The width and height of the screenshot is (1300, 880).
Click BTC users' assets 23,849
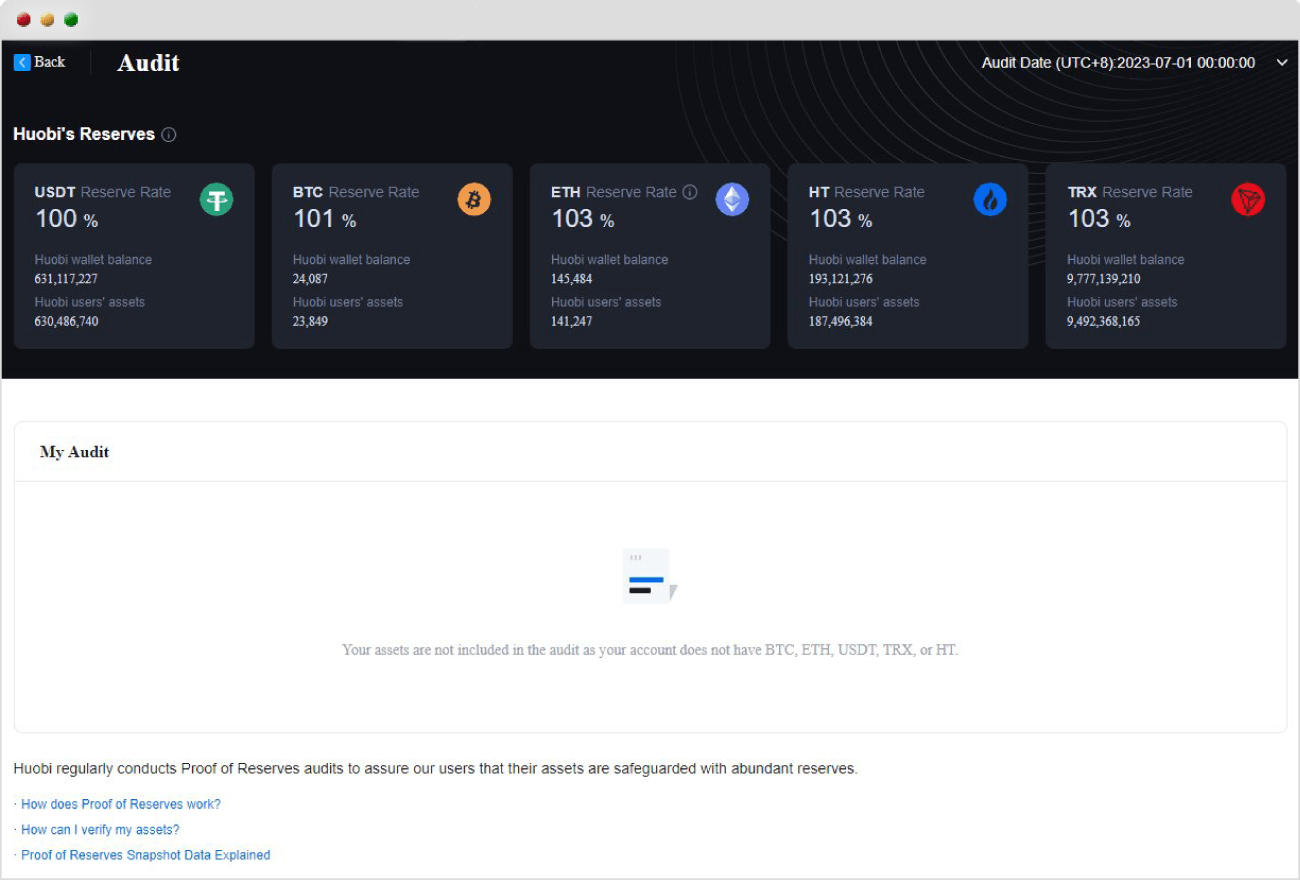(x=310, y=322)
